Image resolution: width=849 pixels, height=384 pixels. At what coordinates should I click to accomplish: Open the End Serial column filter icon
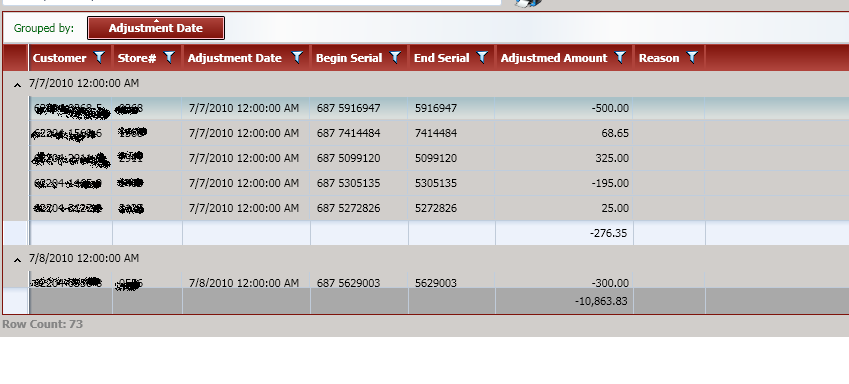[x=482, y=57]
